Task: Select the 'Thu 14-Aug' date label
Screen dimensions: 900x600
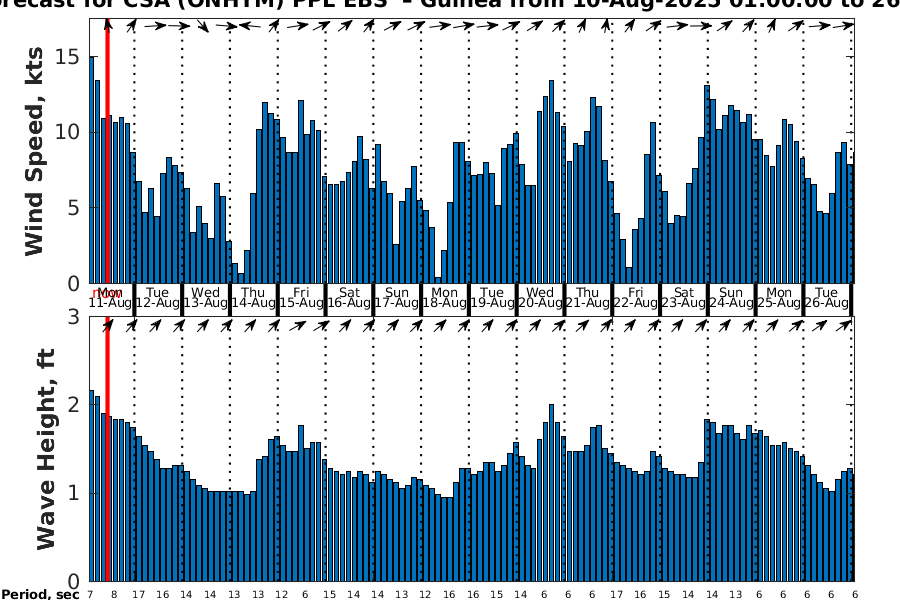Action: point(253,297)
